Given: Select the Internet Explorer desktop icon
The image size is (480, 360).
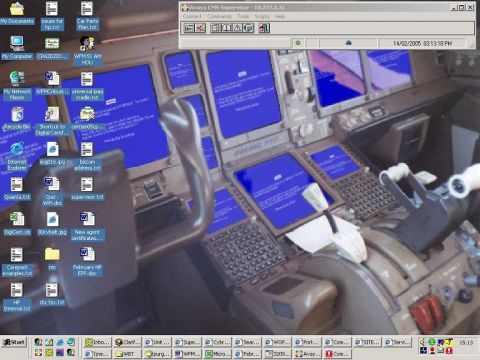Looking at the screenshot, I should [x=17, y=156].
